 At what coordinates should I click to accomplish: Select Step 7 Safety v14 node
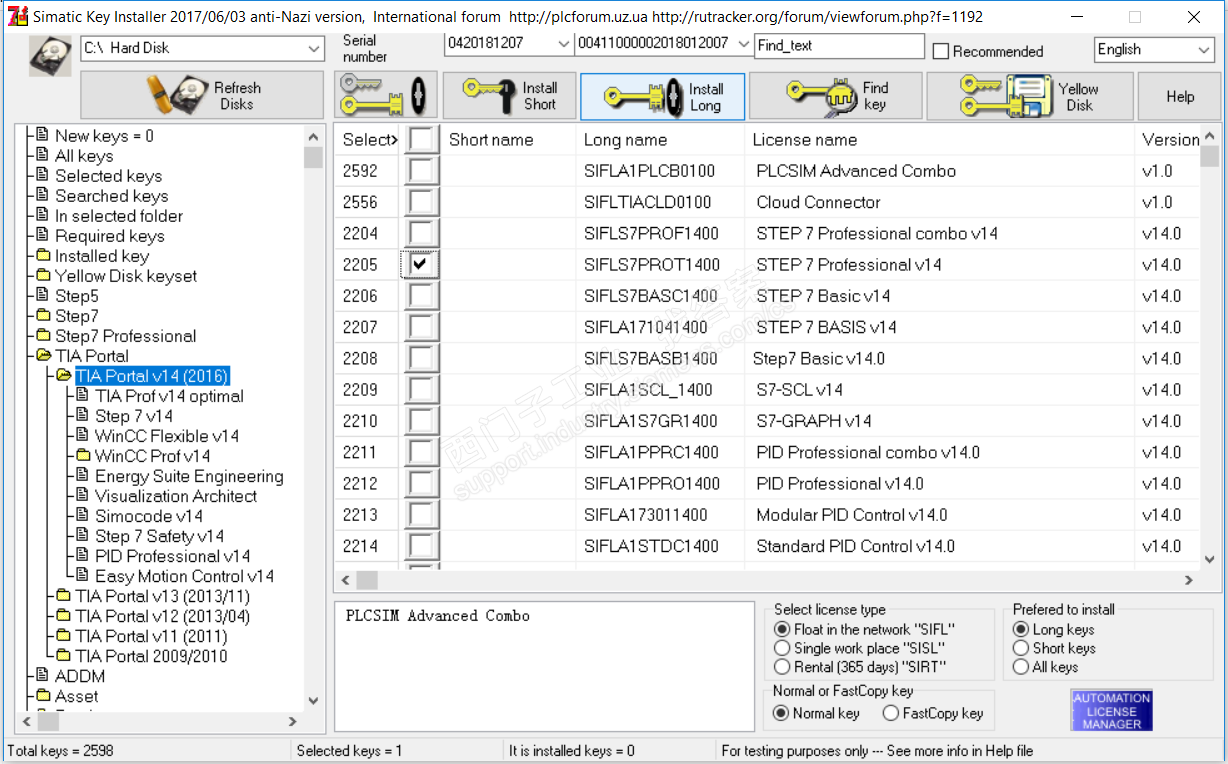[159, 536]
